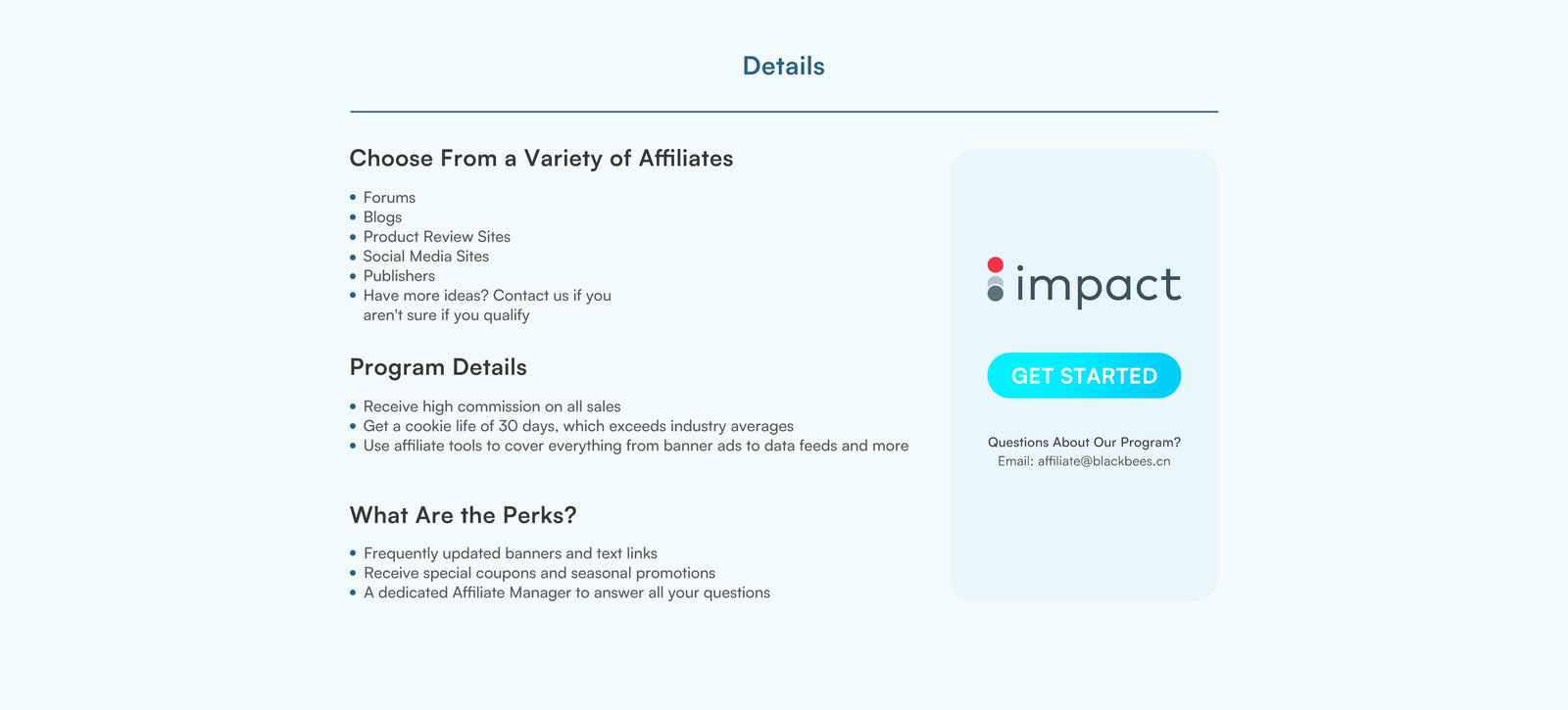Click the "What Are the Perks?" heading
The width and height of the screenshot is (1568, 710).
(x=463, y=515)
